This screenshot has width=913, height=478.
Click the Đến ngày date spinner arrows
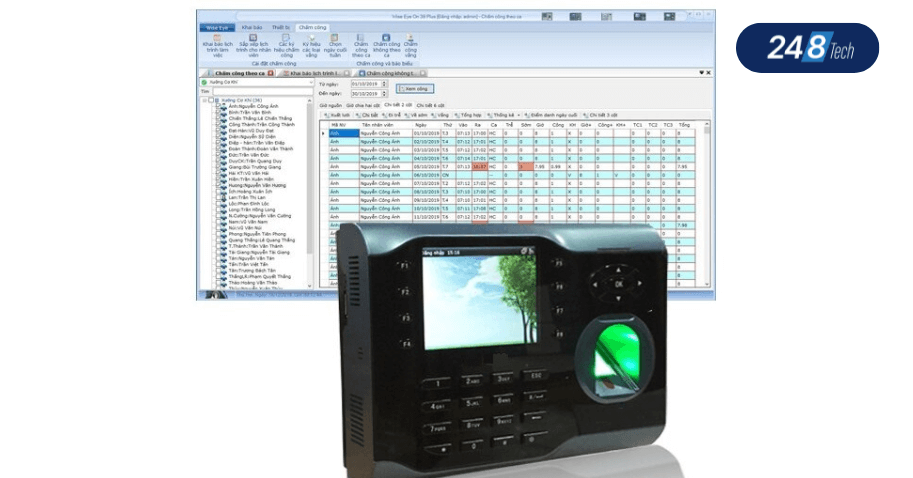tap(384, 93)
